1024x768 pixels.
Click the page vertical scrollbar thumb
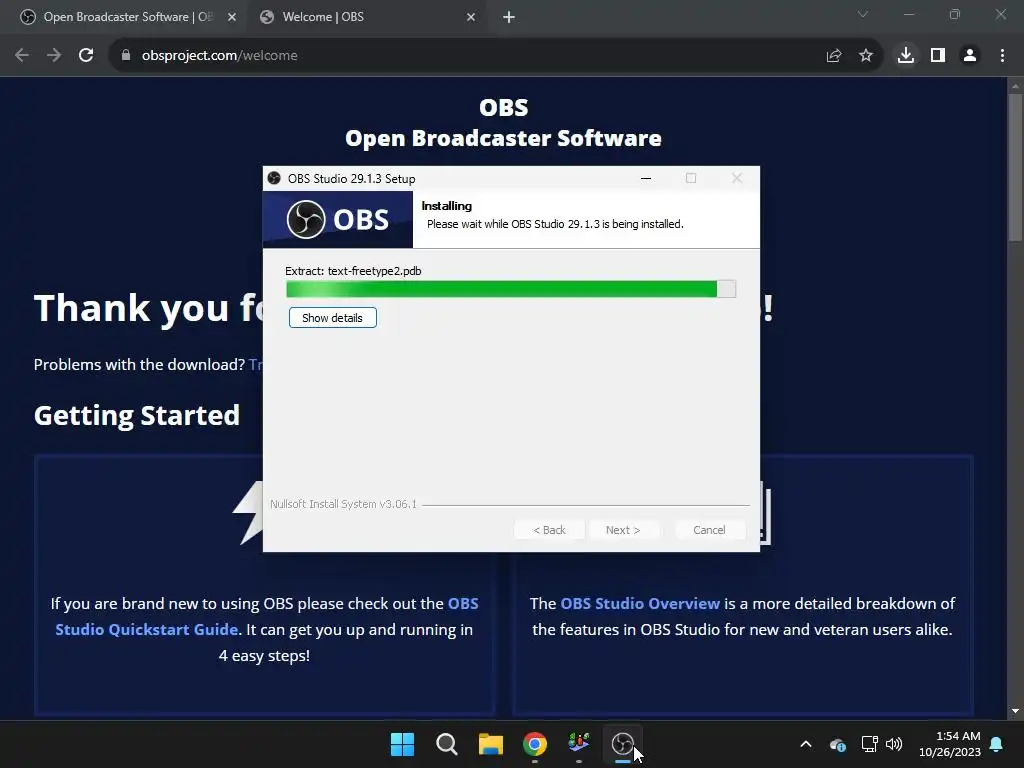[x=1015, y=167]
